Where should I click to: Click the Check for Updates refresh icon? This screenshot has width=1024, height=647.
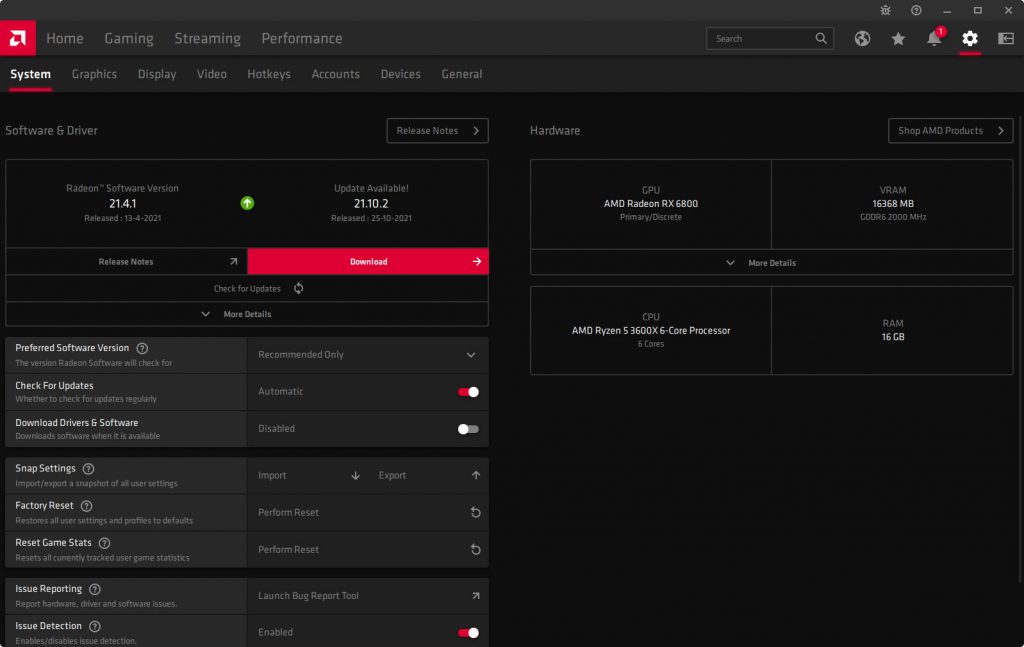point(298,289)
